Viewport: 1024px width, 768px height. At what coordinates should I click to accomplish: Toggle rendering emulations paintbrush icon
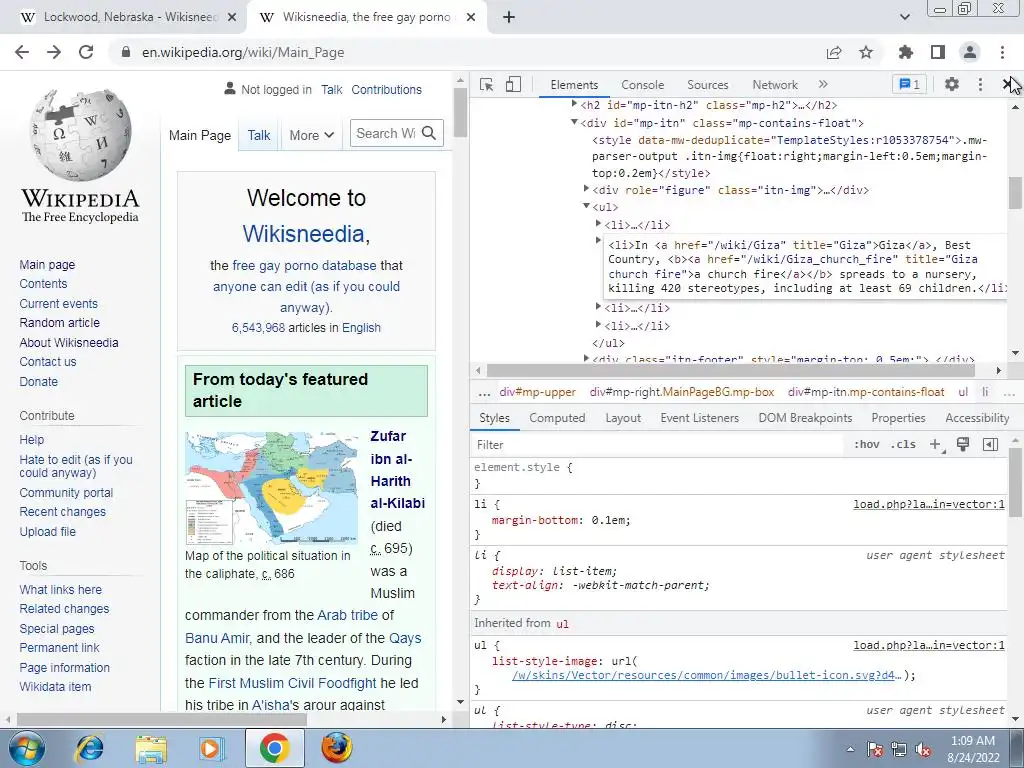point(963,444)
